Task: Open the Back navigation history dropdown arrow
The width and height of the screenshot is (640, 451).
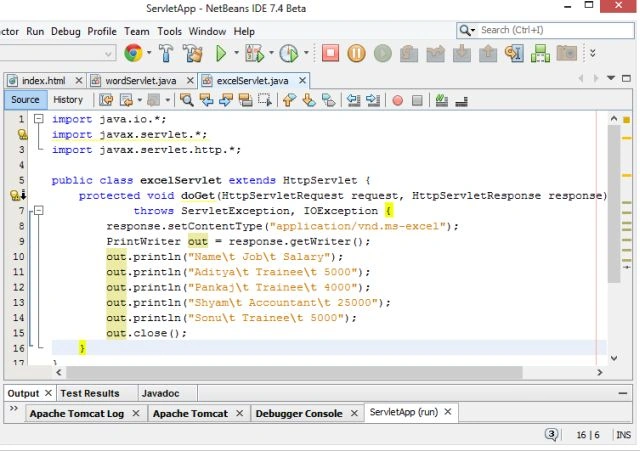Action: [x=140, y=100]
